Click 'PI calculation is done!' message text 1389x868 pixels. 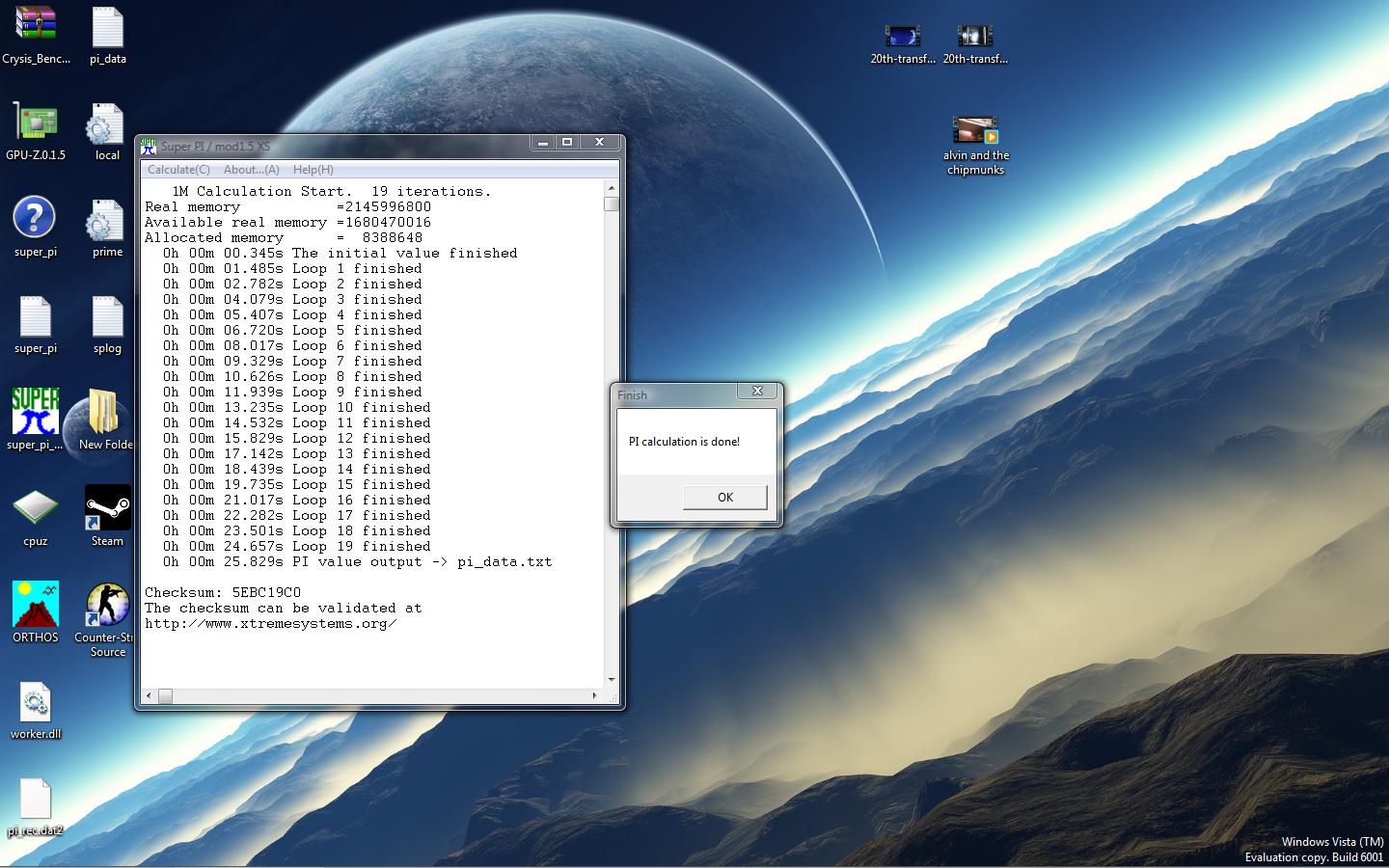[x=685, y=442]
